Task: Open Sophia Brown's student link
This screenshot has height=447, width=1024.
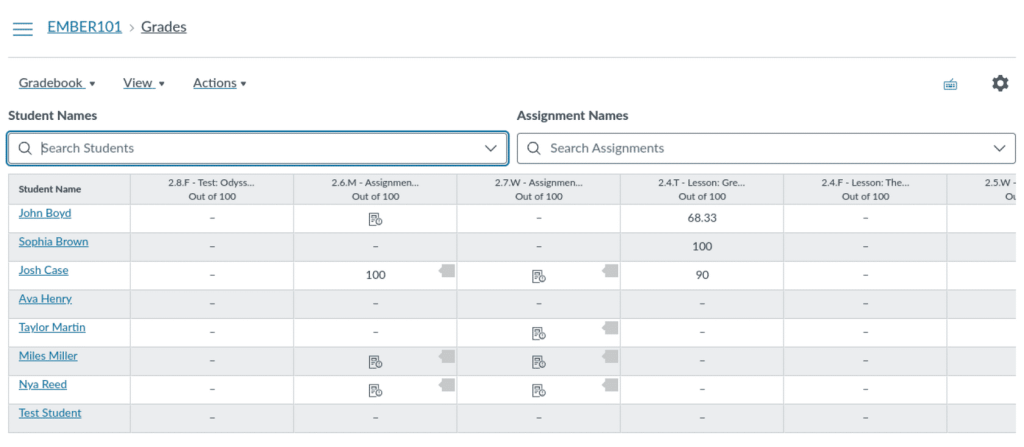Action: (x=53, y=242)
